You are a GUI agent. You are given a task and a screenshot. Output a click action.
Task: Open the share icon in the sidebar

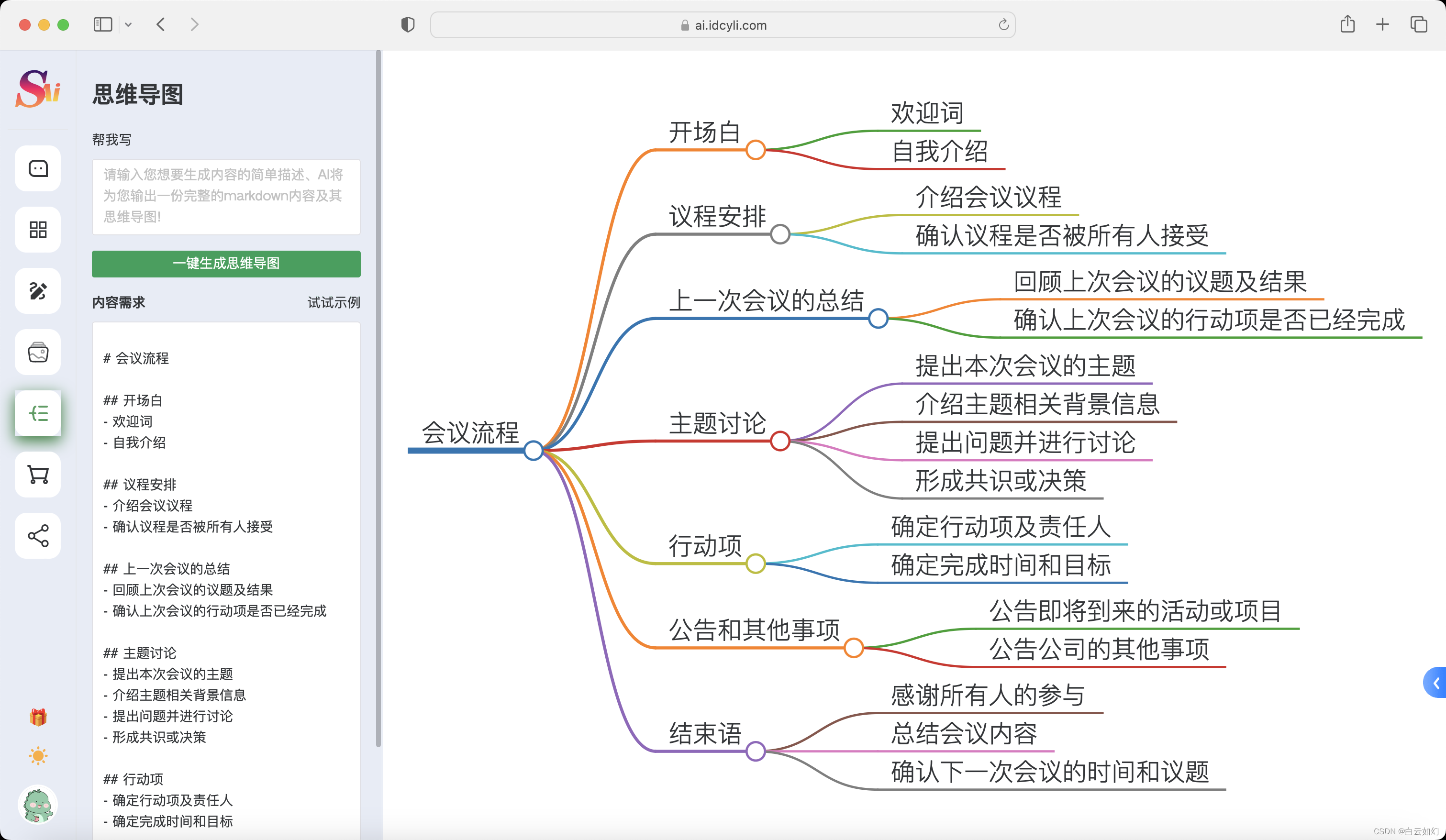(x=38, y=536)
